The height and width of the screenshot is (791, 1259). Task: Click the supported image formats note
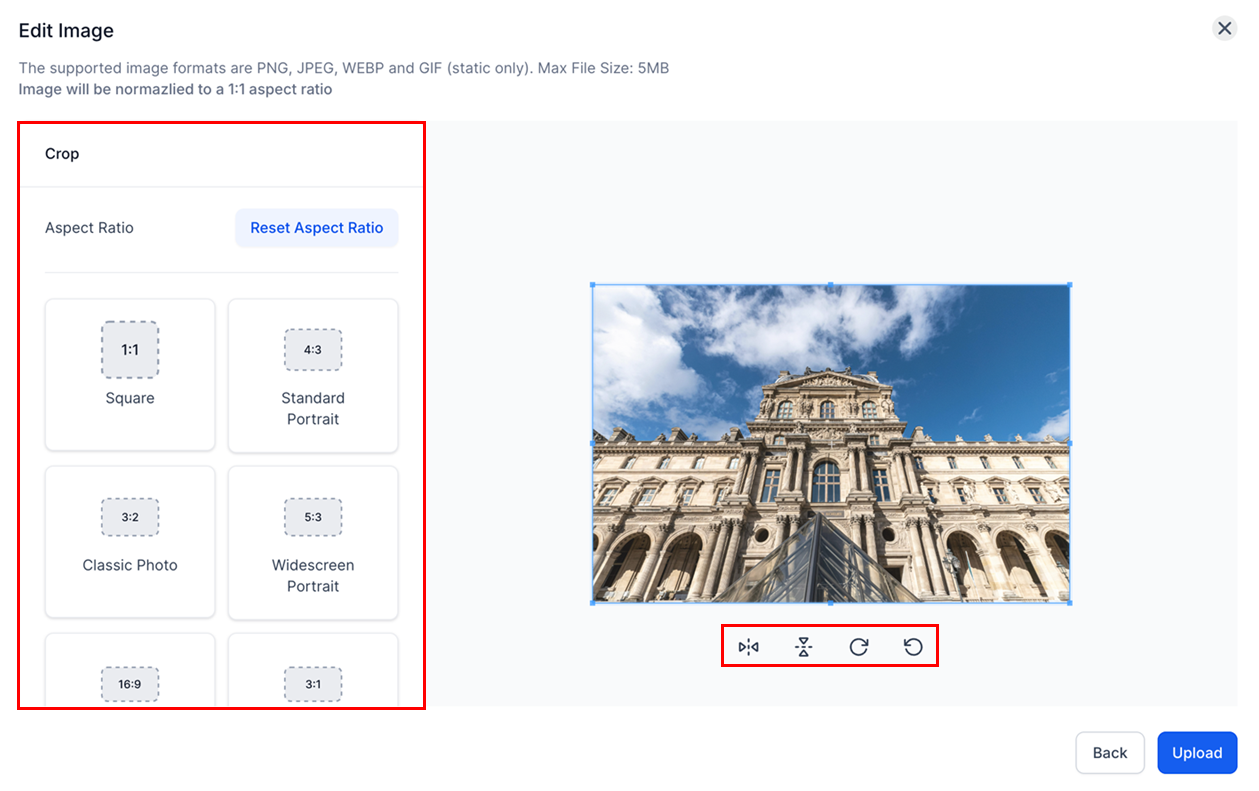coord(344,68)
